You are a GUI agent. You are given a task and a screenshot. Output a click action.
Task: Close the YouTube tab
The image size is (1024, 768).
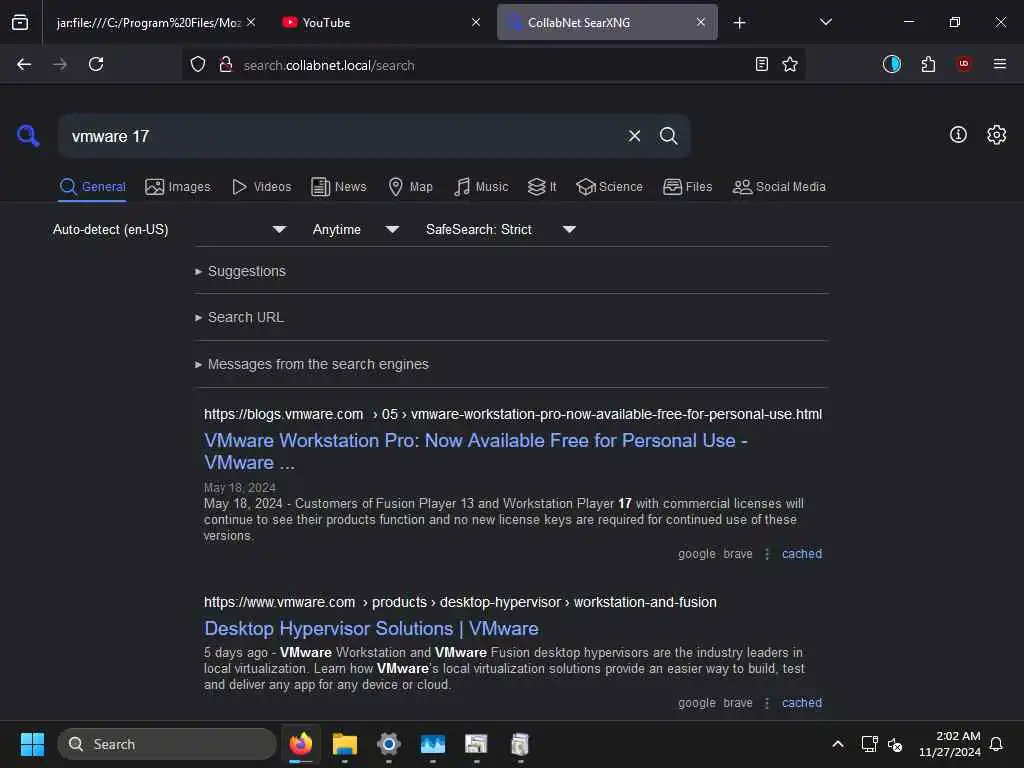click(x=476, y=22)
